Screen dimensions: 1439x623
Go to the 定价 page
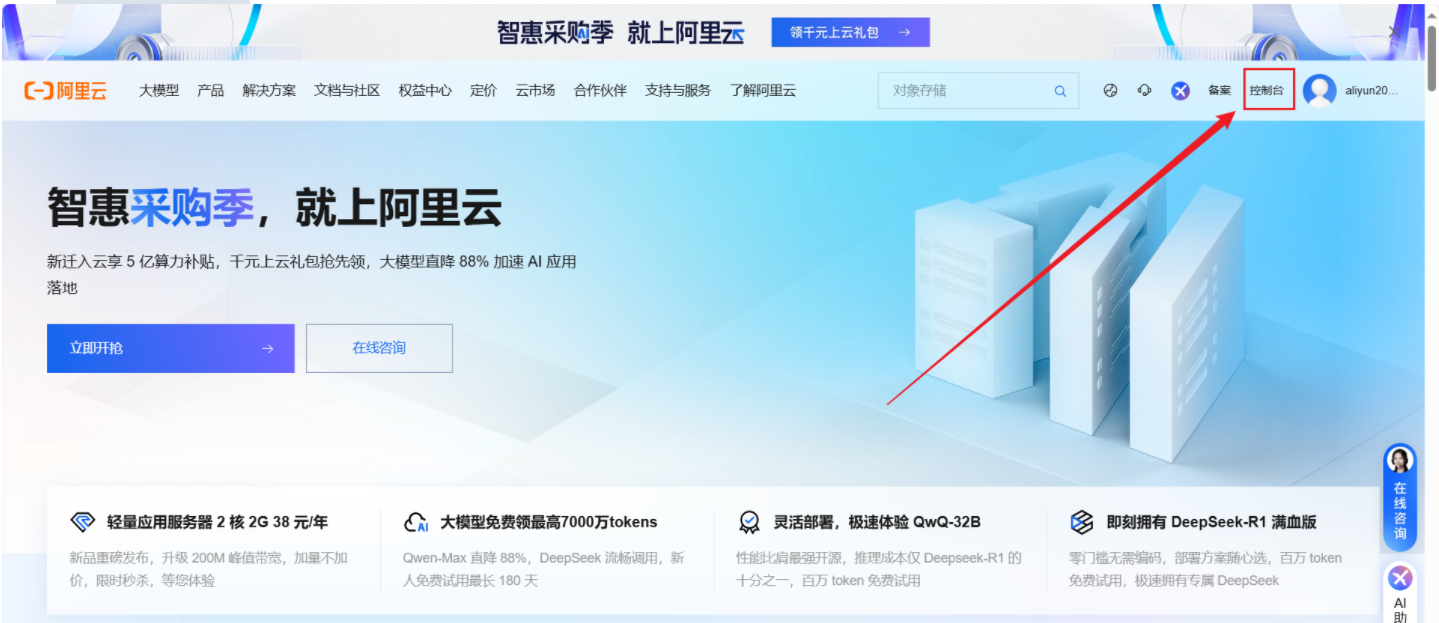pyautogui.click(x=483, y=90)
